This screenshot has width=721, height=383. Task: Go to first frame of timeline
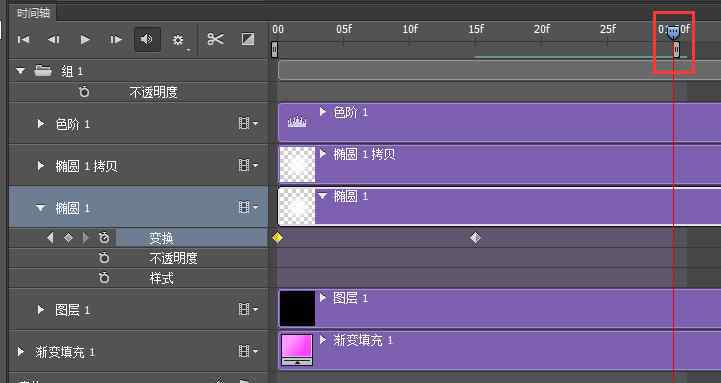[x=23, y=40]
